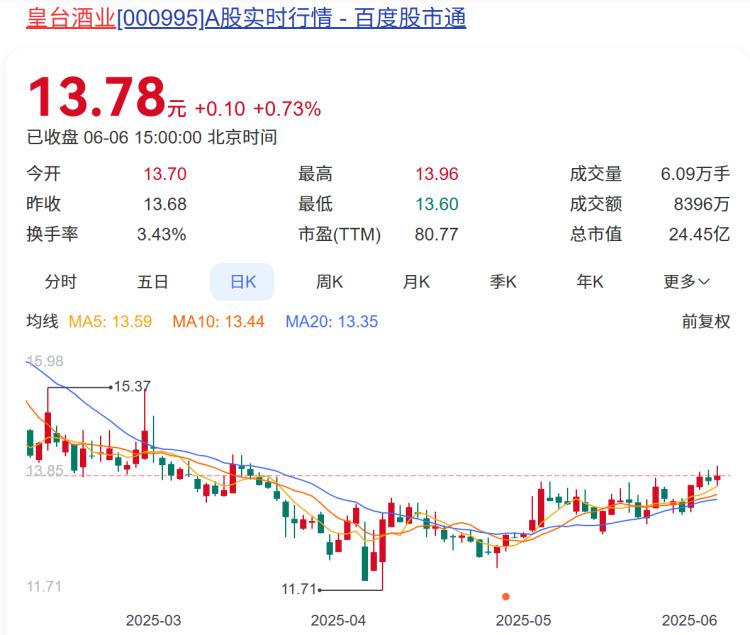Click the 2025-06 date axis label

(689, 621)
